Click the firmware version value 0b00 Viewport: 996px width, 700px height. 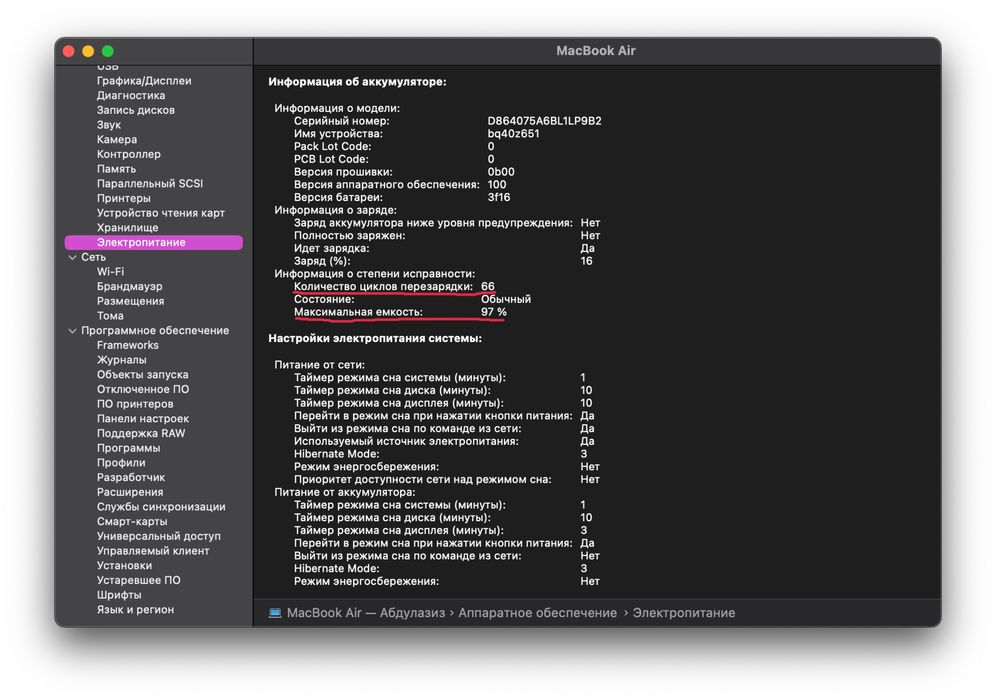point(501,172)
